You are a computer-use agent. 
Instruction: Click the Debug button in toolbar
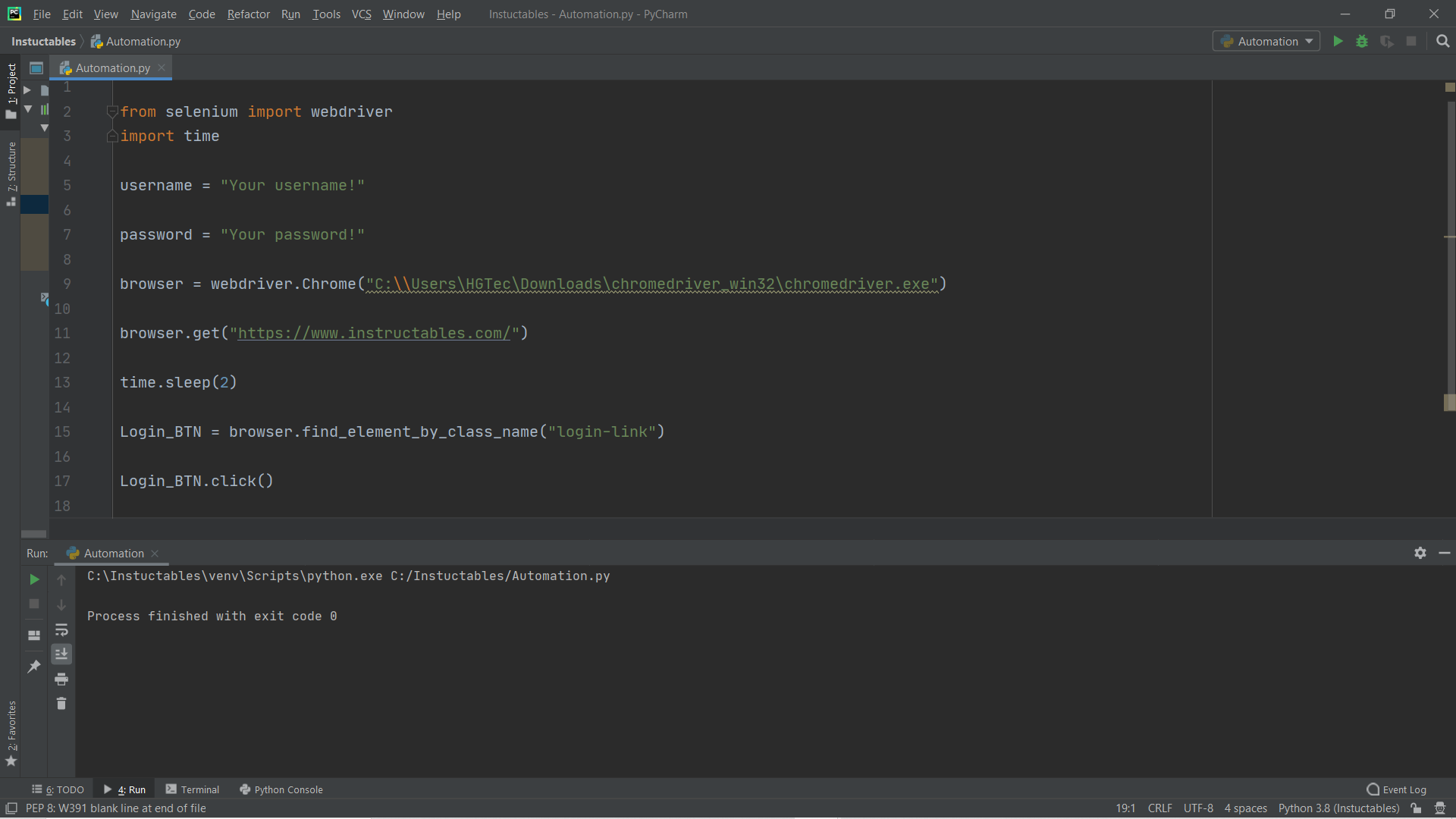[1362, 41]
